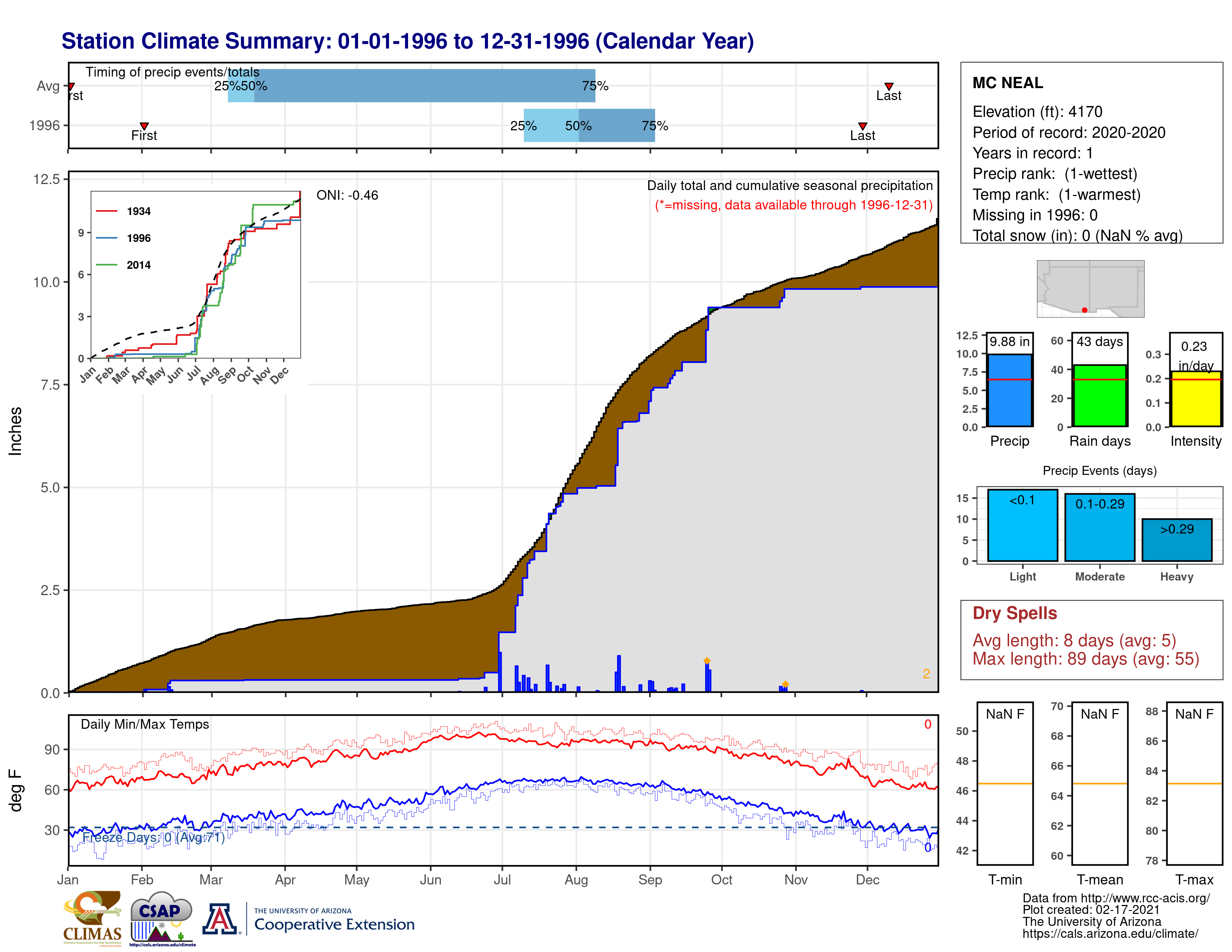This screenshot has height=952, width=1232.
Task: Click the 1996 50% quartile label
Action: [578, 126]
